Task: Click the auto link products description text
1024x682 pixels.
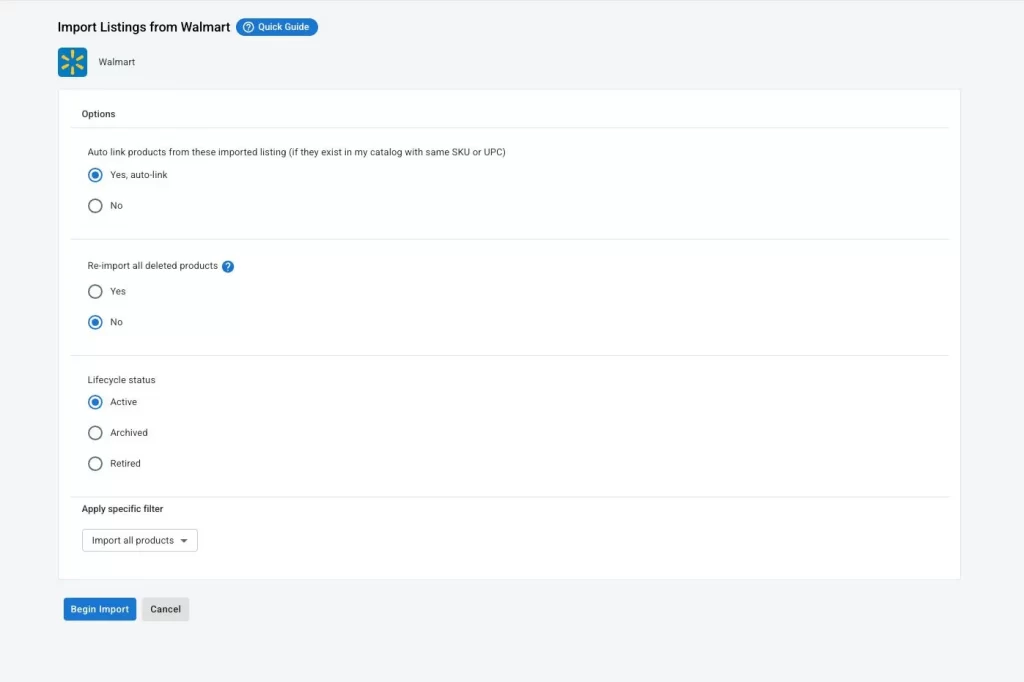Action: [296, 152]
